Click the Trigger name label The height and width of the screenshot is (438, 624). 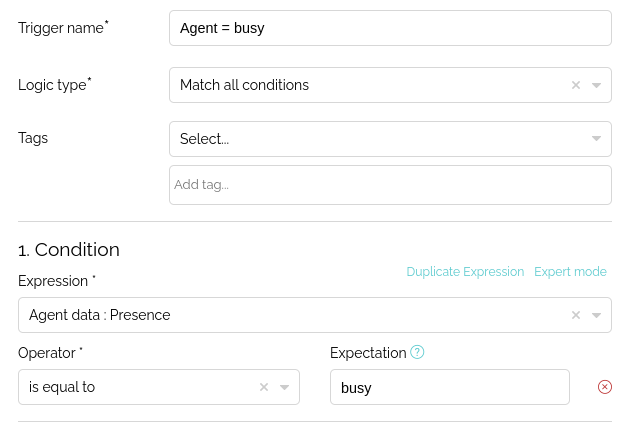pos(63,28)
